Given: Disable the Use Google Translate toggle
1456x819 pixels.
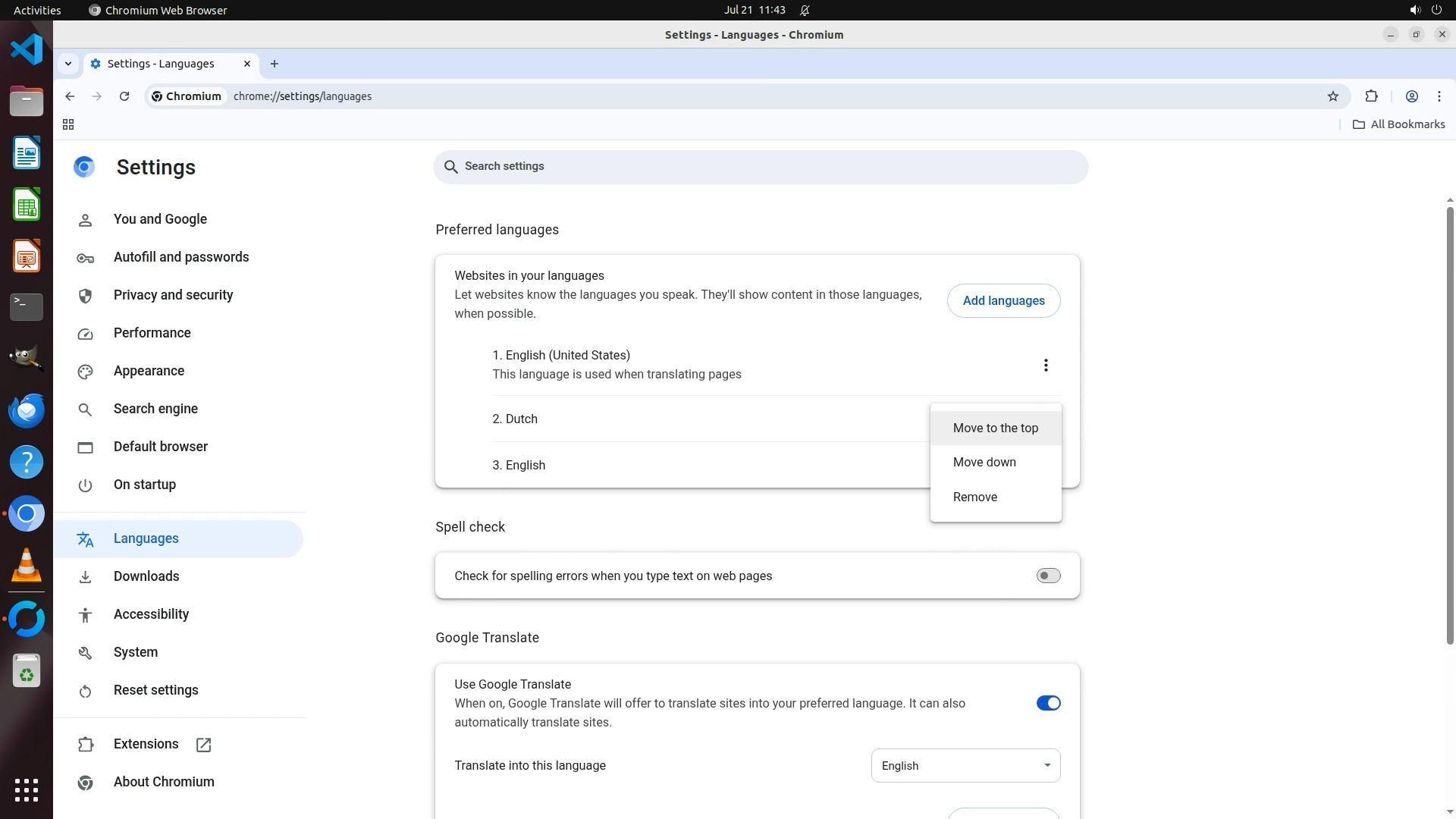Looking at the screenshot, I should click(x=1048, y=703).
